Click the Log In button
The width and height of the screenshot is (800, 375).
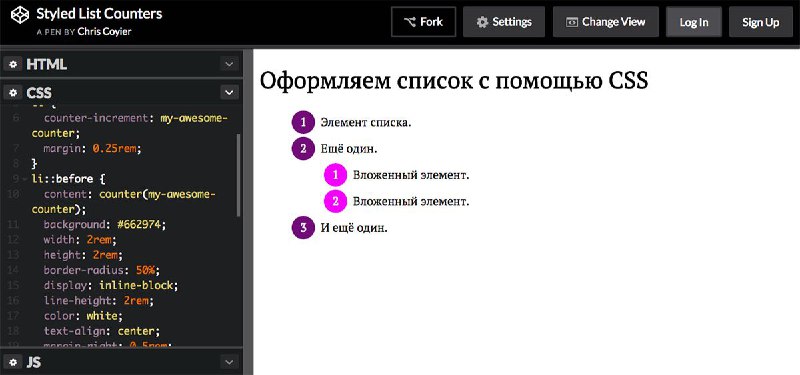[693, 22]
